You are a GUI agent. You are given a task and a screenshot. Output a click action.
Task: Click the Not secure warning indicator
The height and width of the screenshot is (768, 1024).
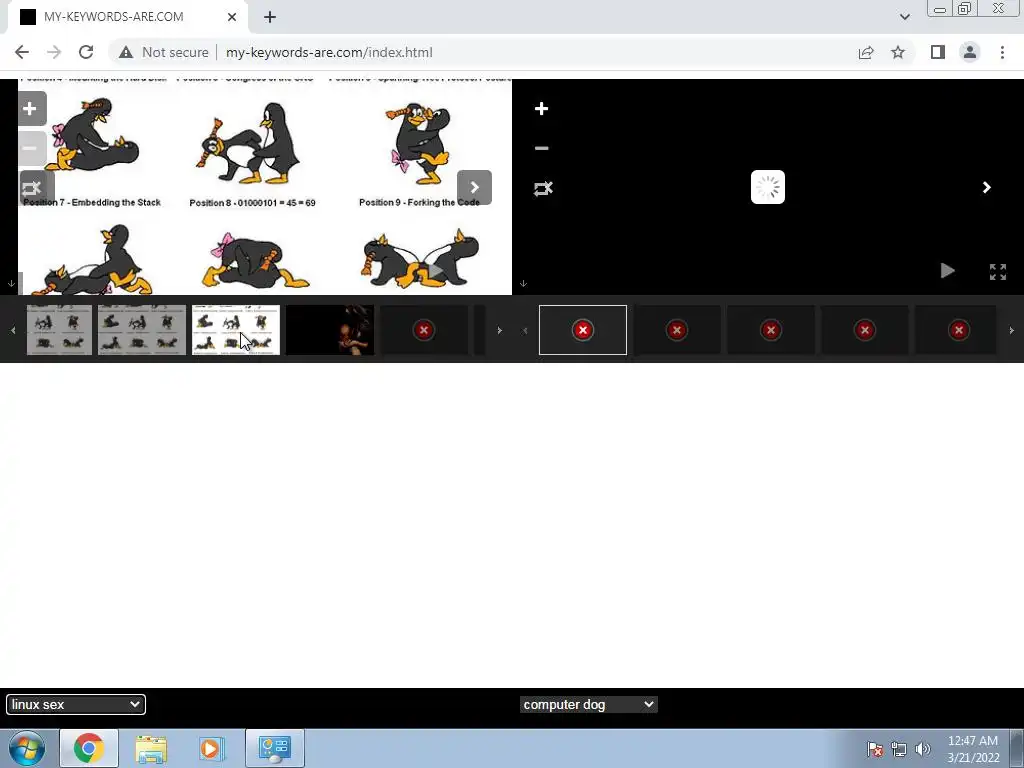(x=164, y=52)
